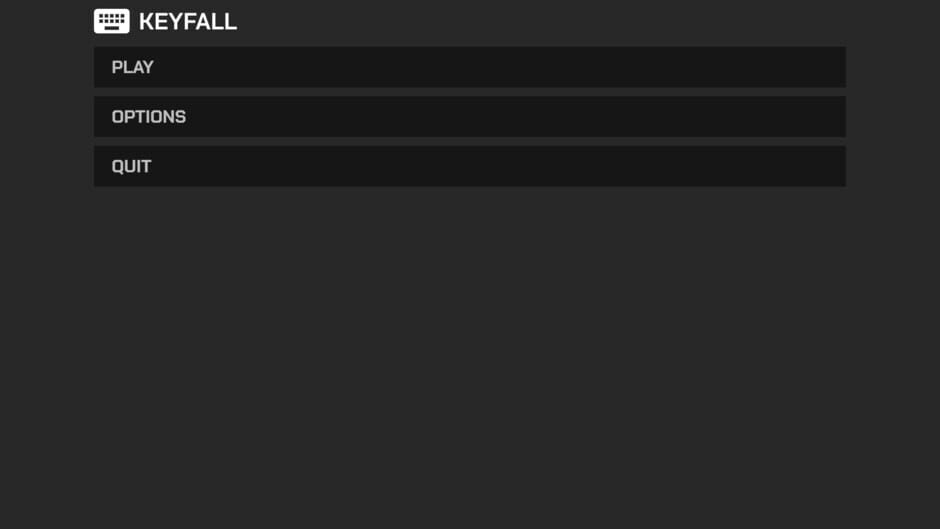
Task: Click the word OPTIONS in the middle row
Action: point(149,117)
